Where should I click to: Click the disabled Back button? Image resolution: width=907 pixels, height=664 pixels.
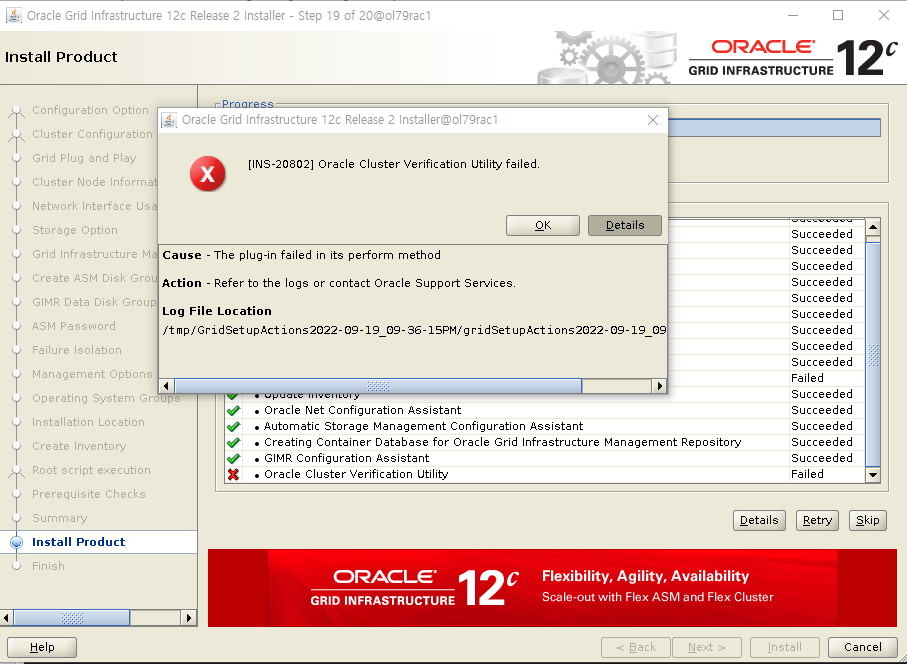coord(636,647)
